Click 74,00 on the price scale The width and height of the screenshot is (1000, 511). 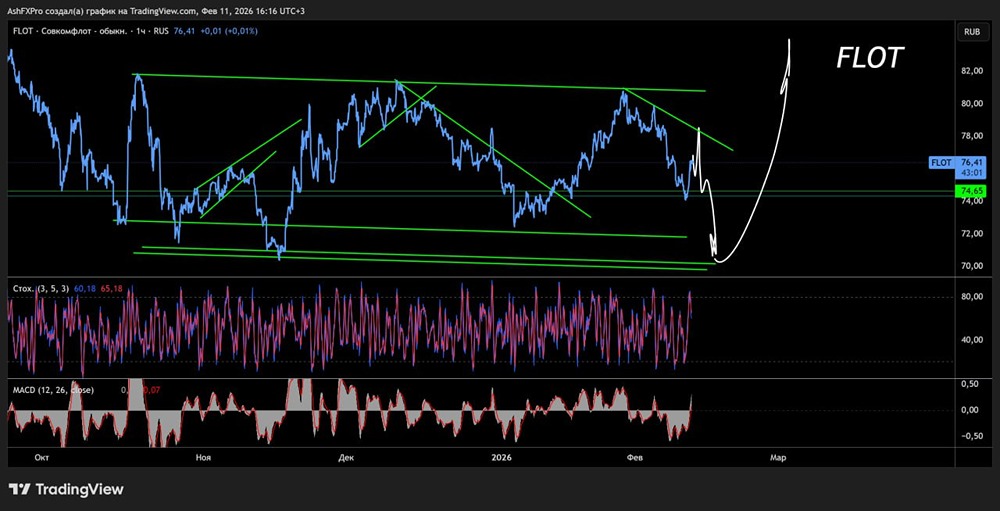(972, 201)
